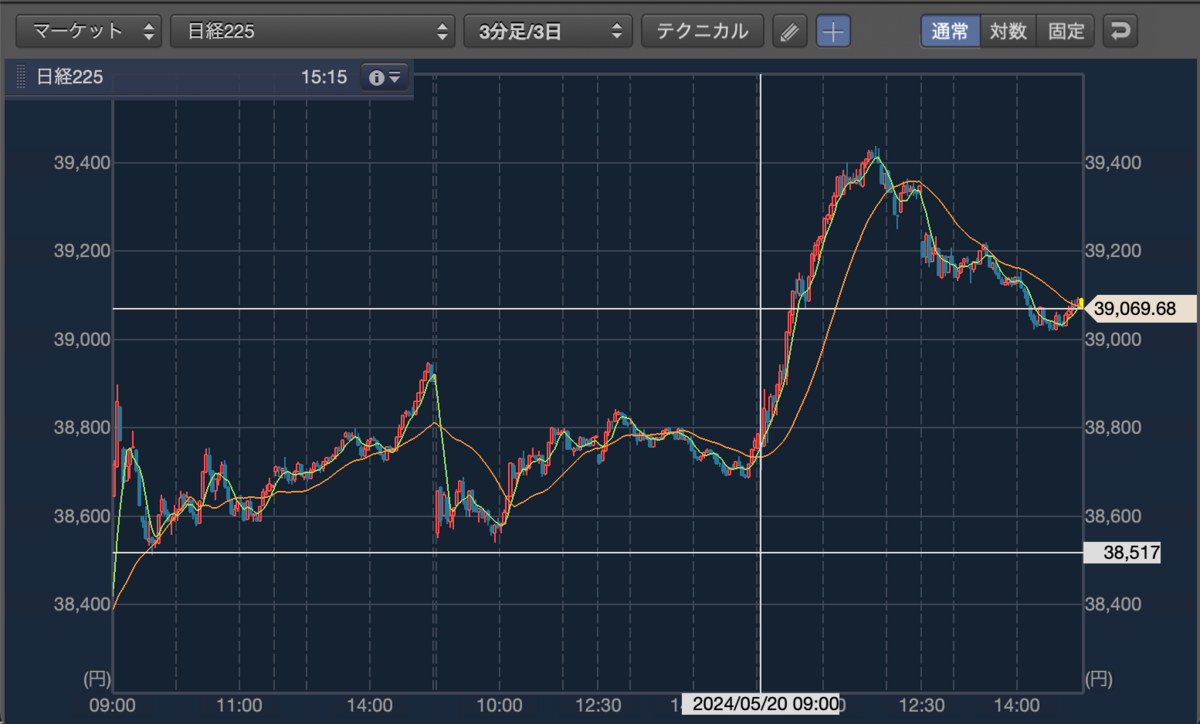The image size is (1200, 724).
Task: Open the 日経225 symbol dropdown
Action: [313, 31]
